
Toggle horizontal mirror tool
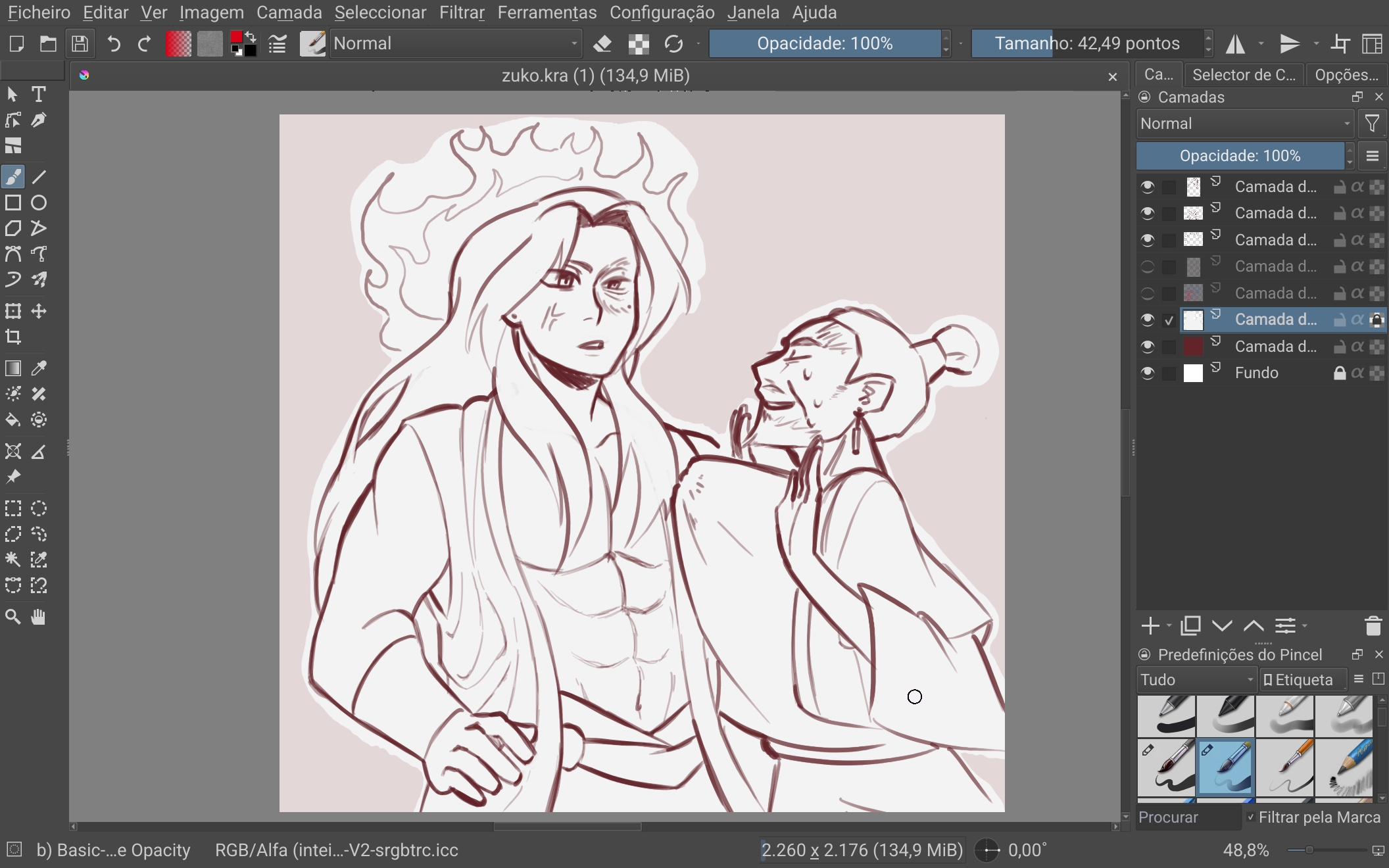(x=1236, y=44)
